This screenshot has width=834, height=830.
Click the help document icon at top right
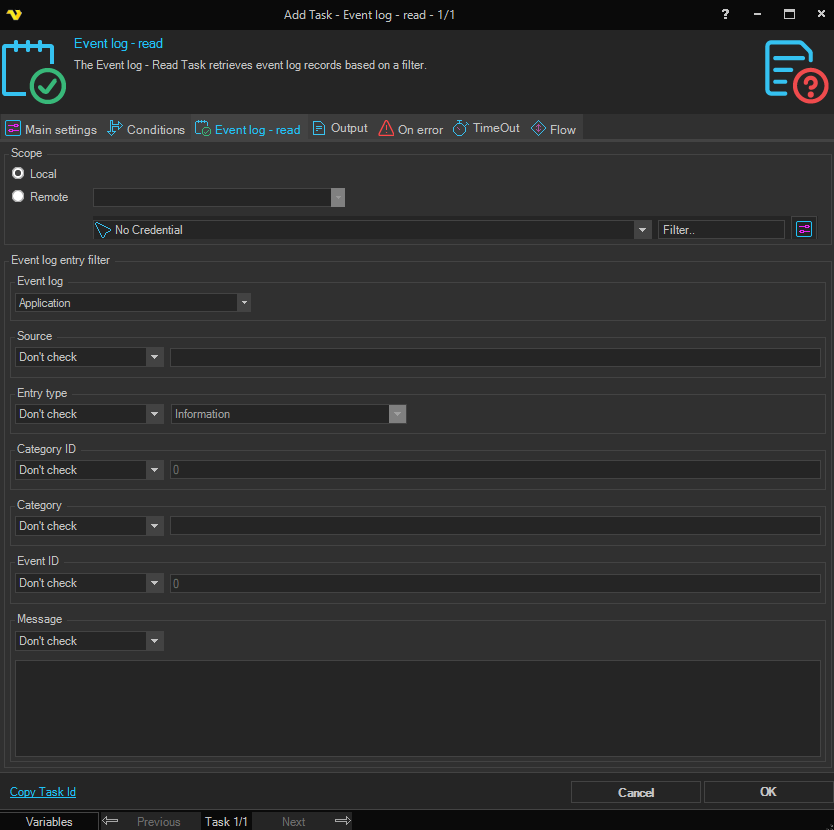click(796, 72)
